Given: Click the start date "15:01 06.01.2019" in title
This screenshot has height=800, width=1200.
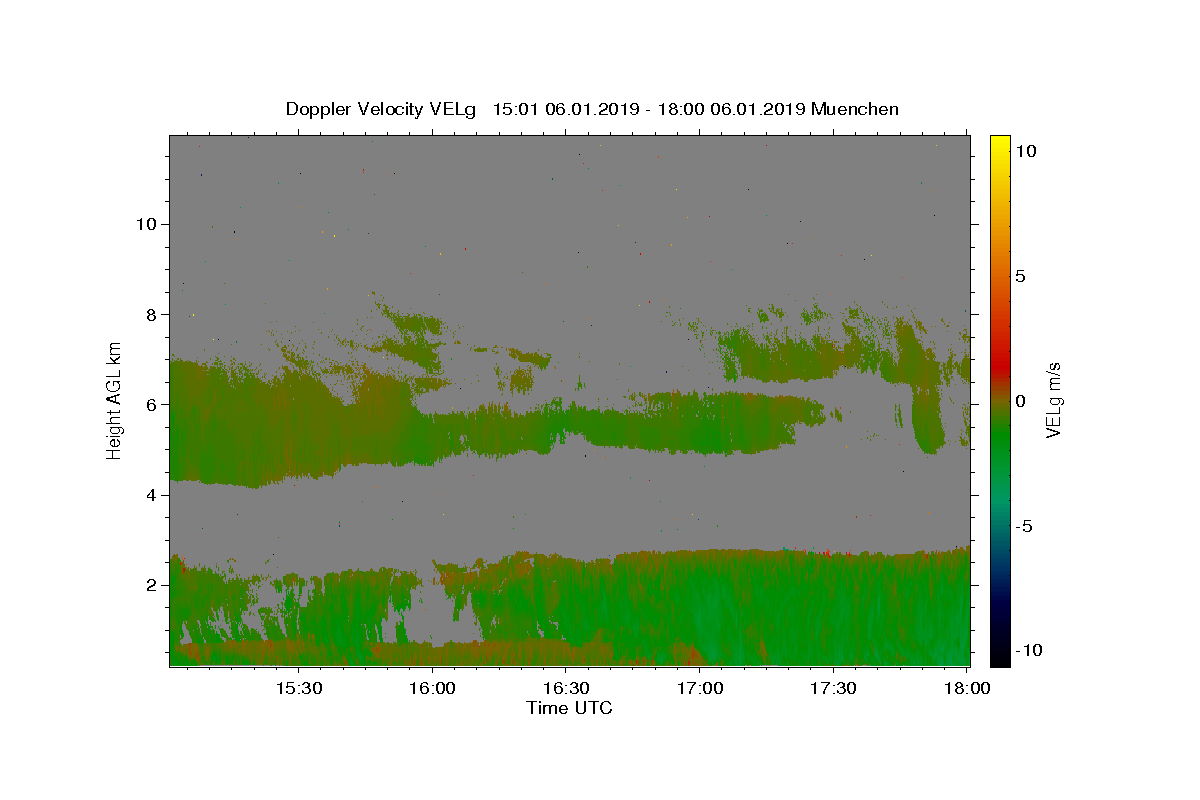Looking at the screenshot, I should click(565, 109).
